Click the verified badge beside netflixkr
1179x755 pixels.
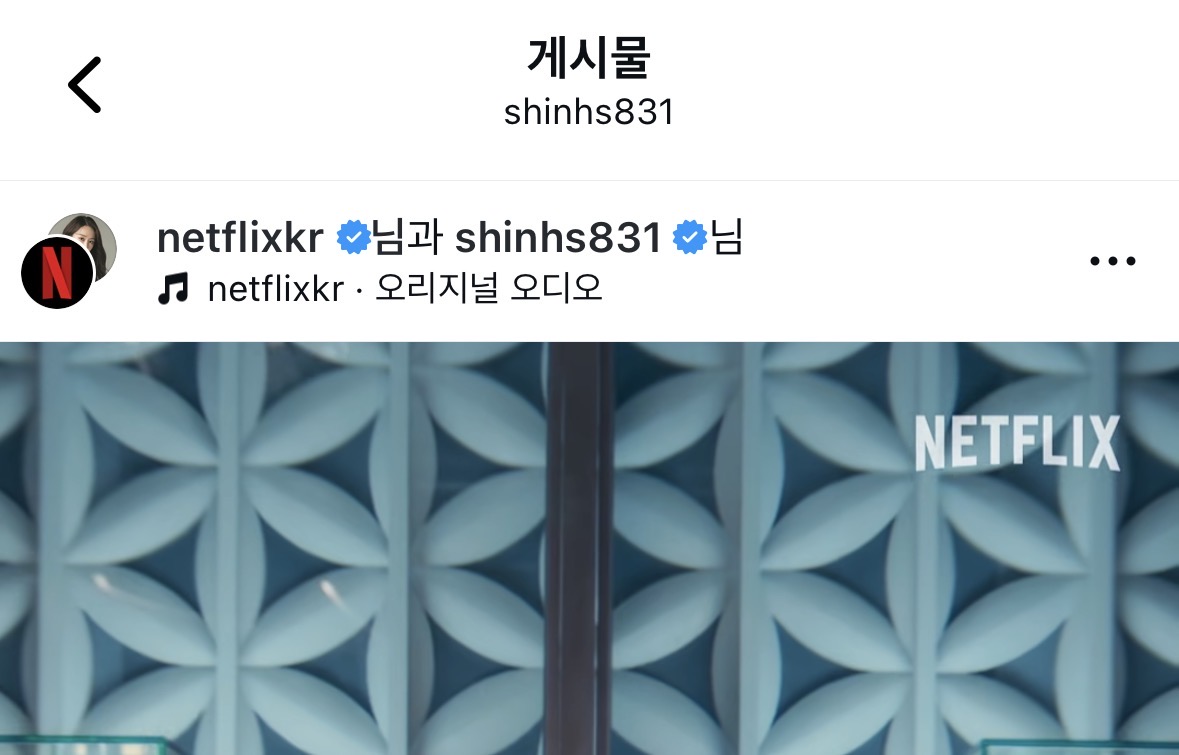click(353, 238)
